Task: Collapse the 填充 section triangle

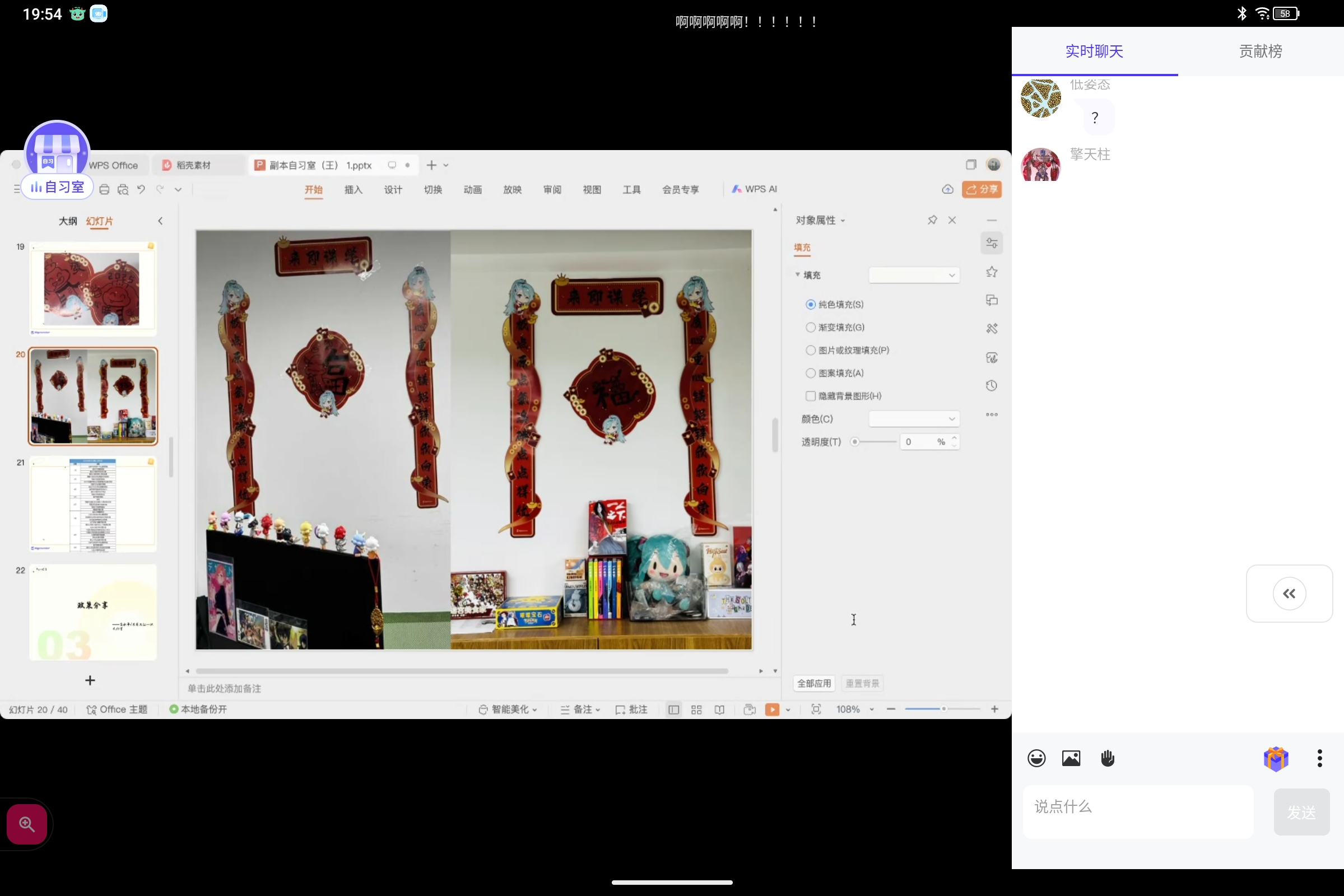Action: tap(797, 275)
